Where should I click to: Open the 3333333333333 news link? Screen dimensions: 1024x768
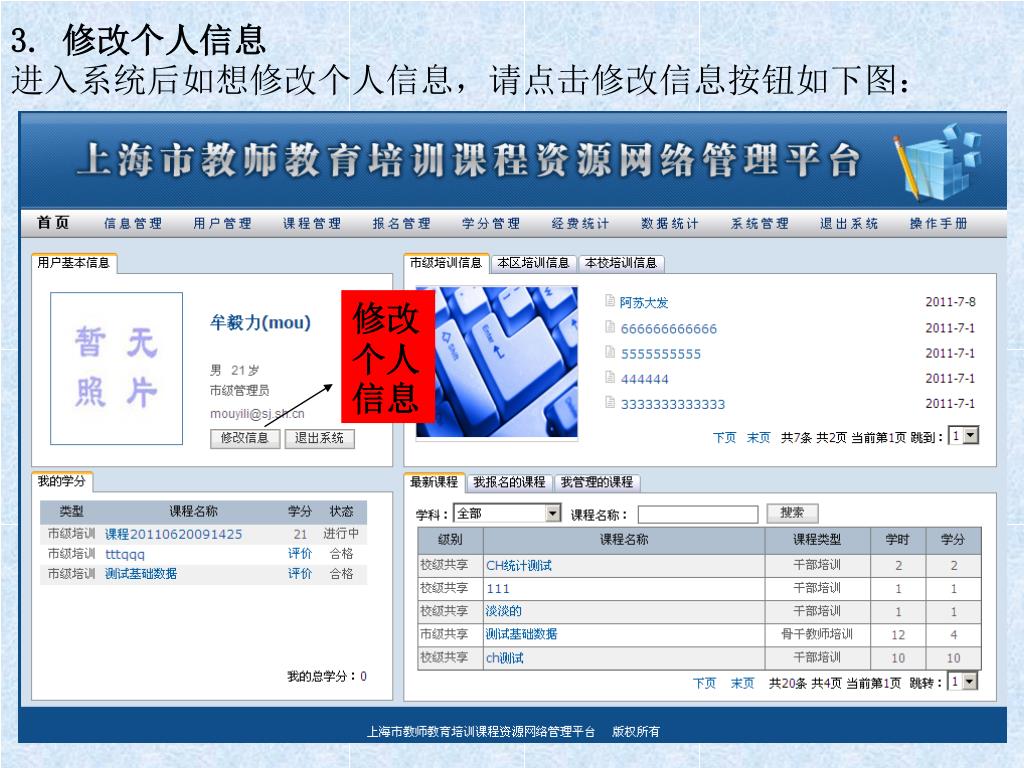coord(673,404)
